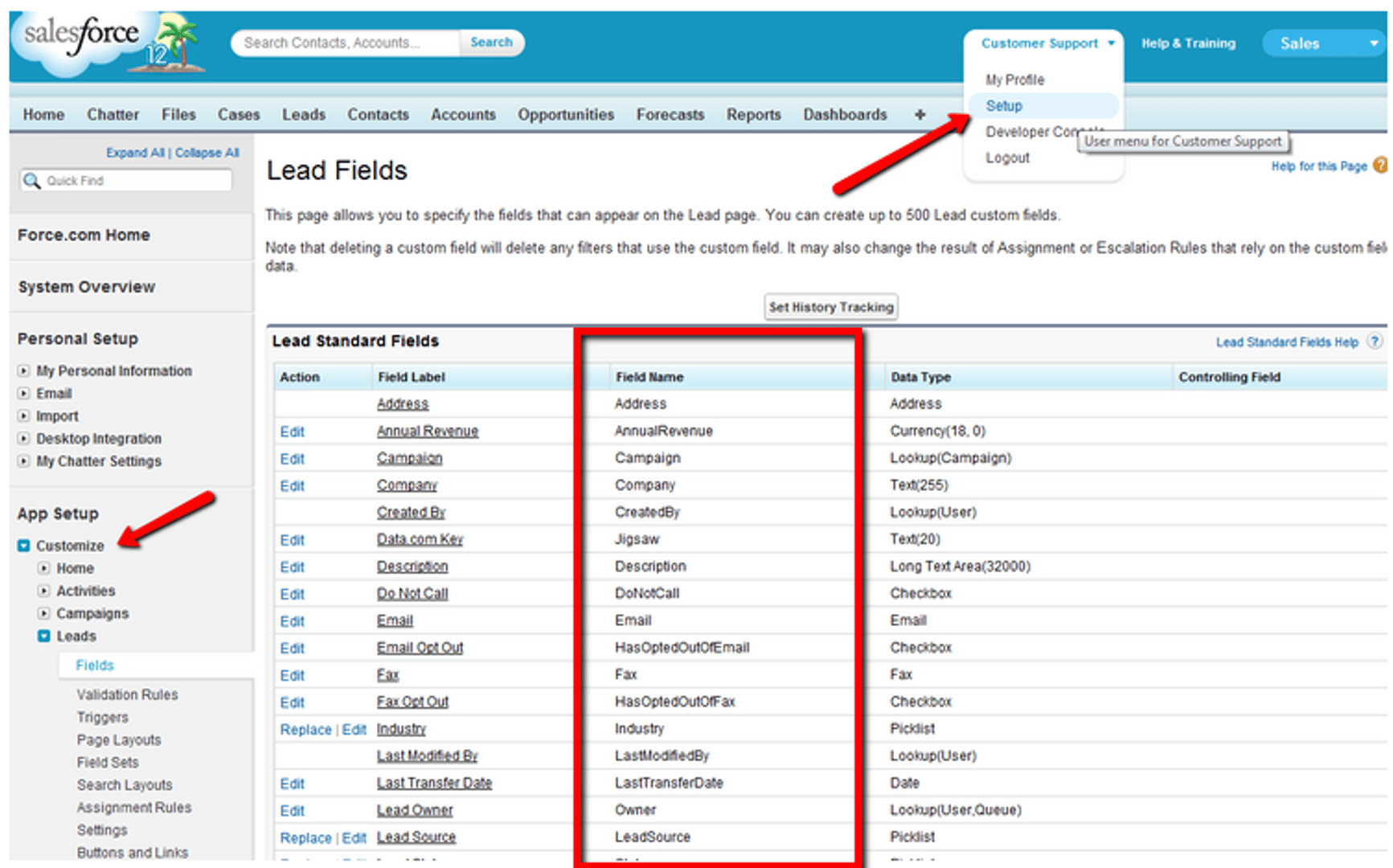Open the Files tab
Screen dimensions: 1393x868
coord(178,115)
